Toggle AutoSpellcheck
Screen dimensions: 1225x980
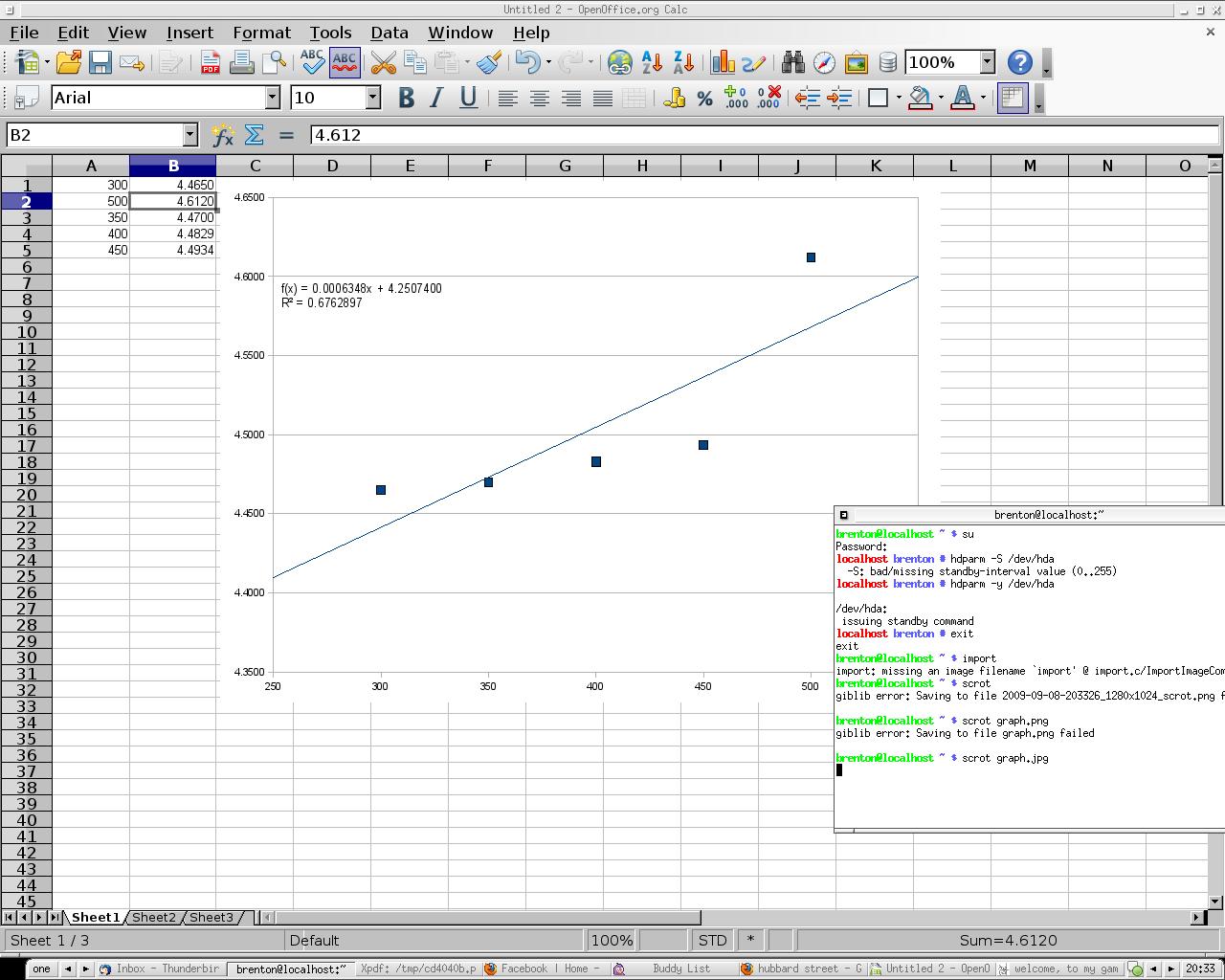click(x=344, y=63)
